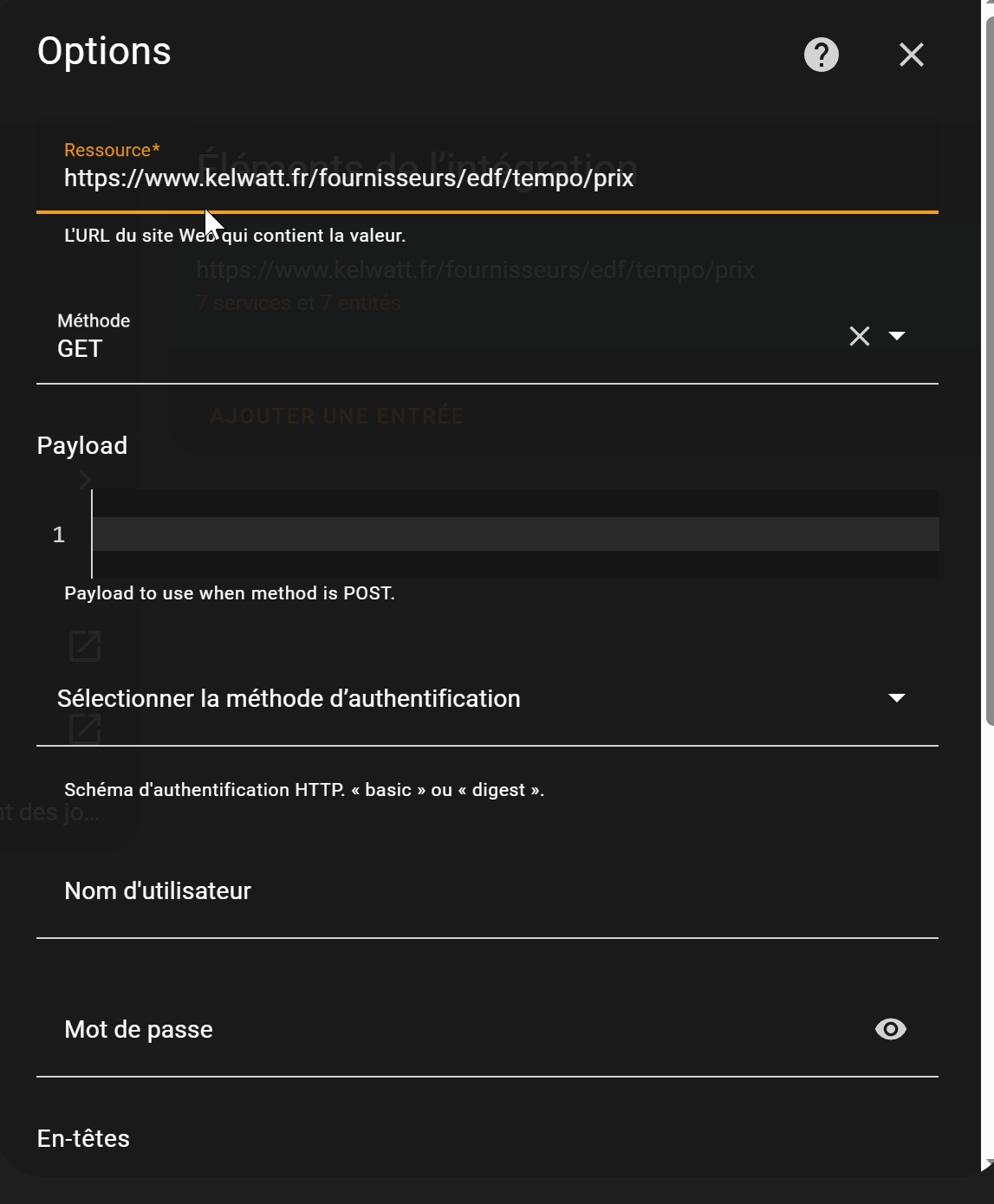Focus the Mot de passe field
Viewport: 994px width, 1204px height.
[x=451, y=1030]
